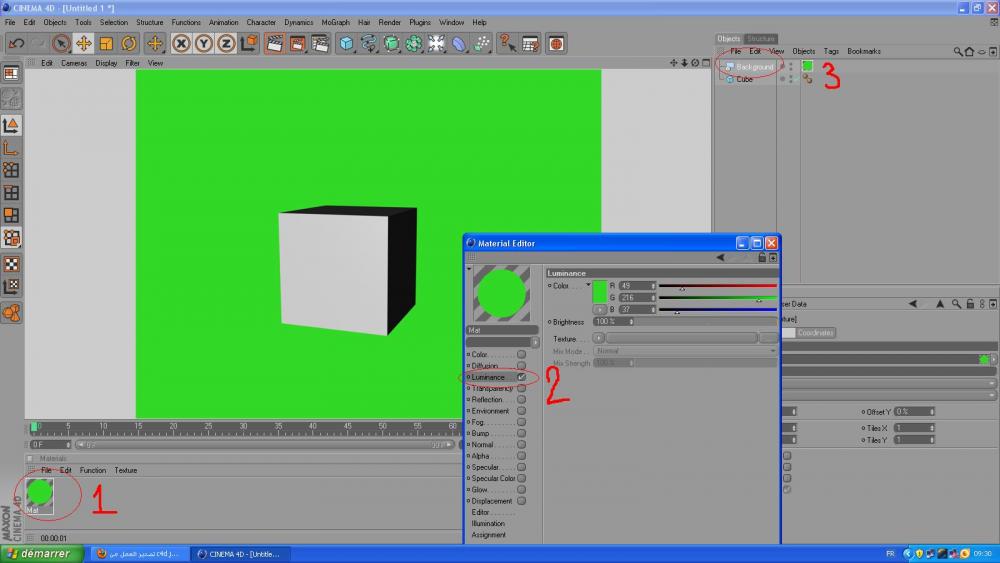Click the Render View clapperboard icon
The image size is (1000, 563).
click(x=273, y=43)
